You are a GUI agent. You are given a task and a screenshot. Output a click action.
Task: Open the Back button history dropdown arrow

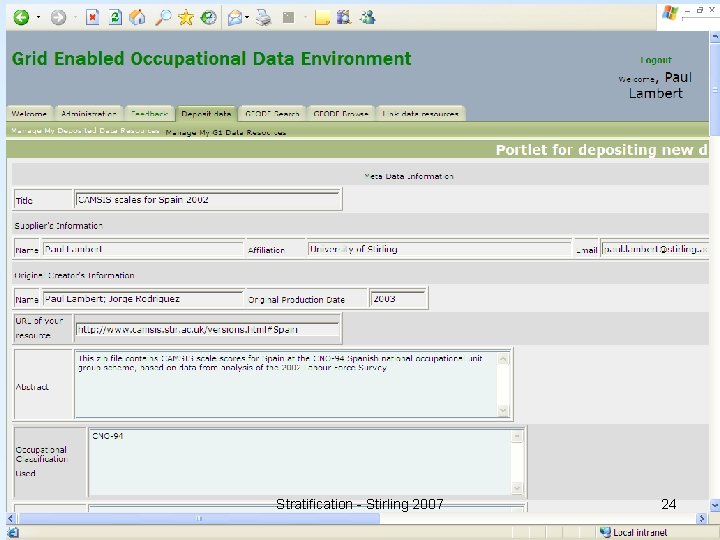point(39,18)
